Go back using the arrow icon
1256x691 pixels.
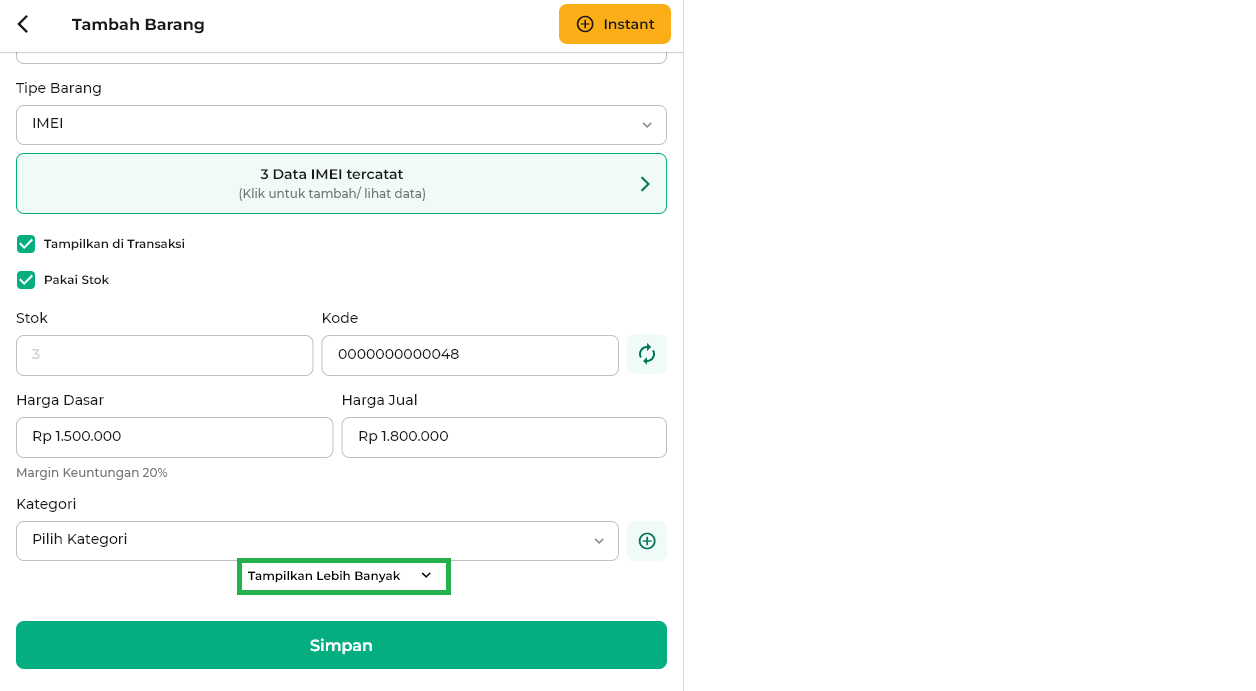click(x=23, y=24)
